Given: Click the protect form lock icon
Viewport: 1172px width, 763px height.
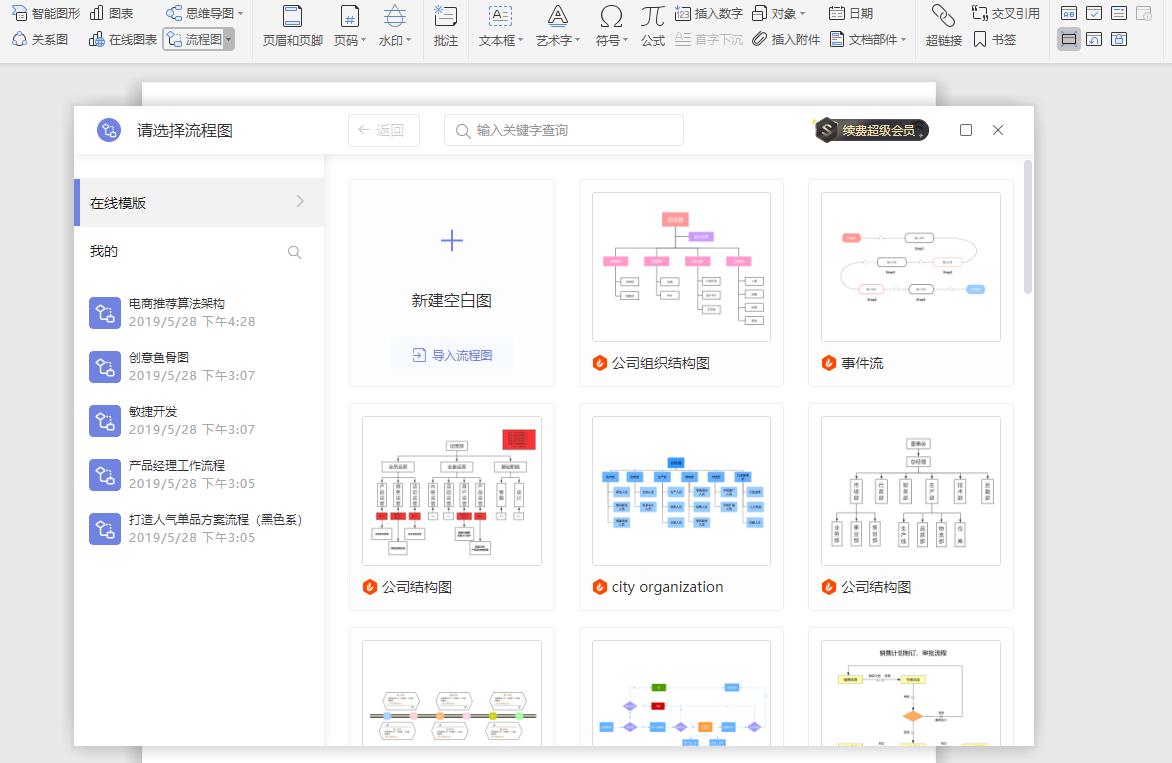Looking at the screenshot, I should [1119, 40].
